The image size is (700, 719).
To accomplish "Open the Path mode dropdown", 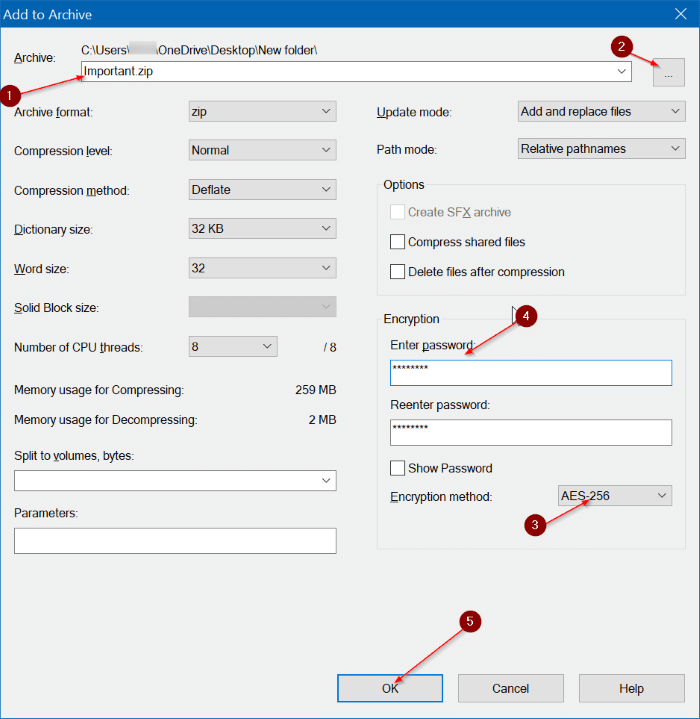I will coord(601,149).
